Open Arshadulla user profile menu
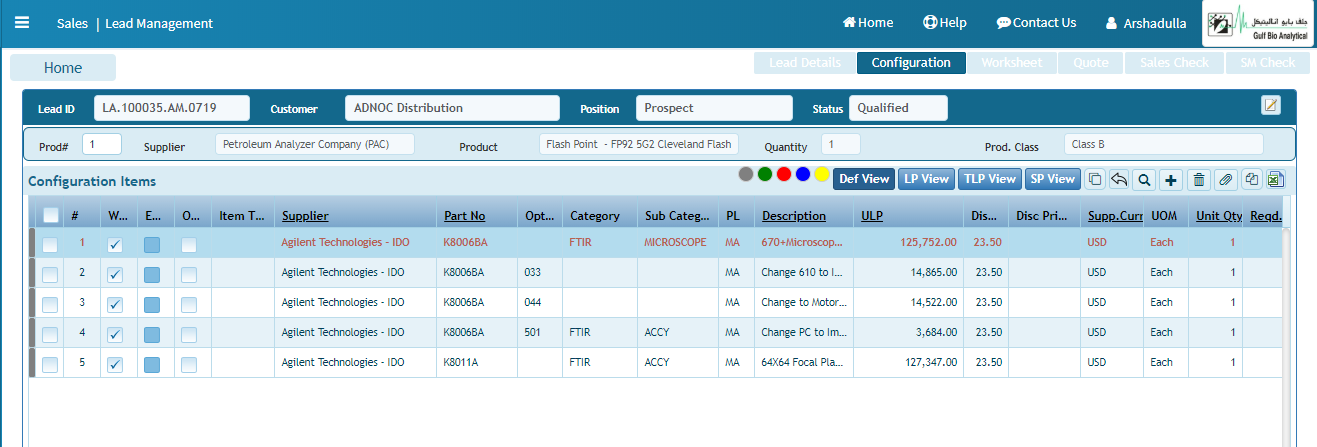The width and height of the screenshot is (1317, 447). click(1146, 23)
